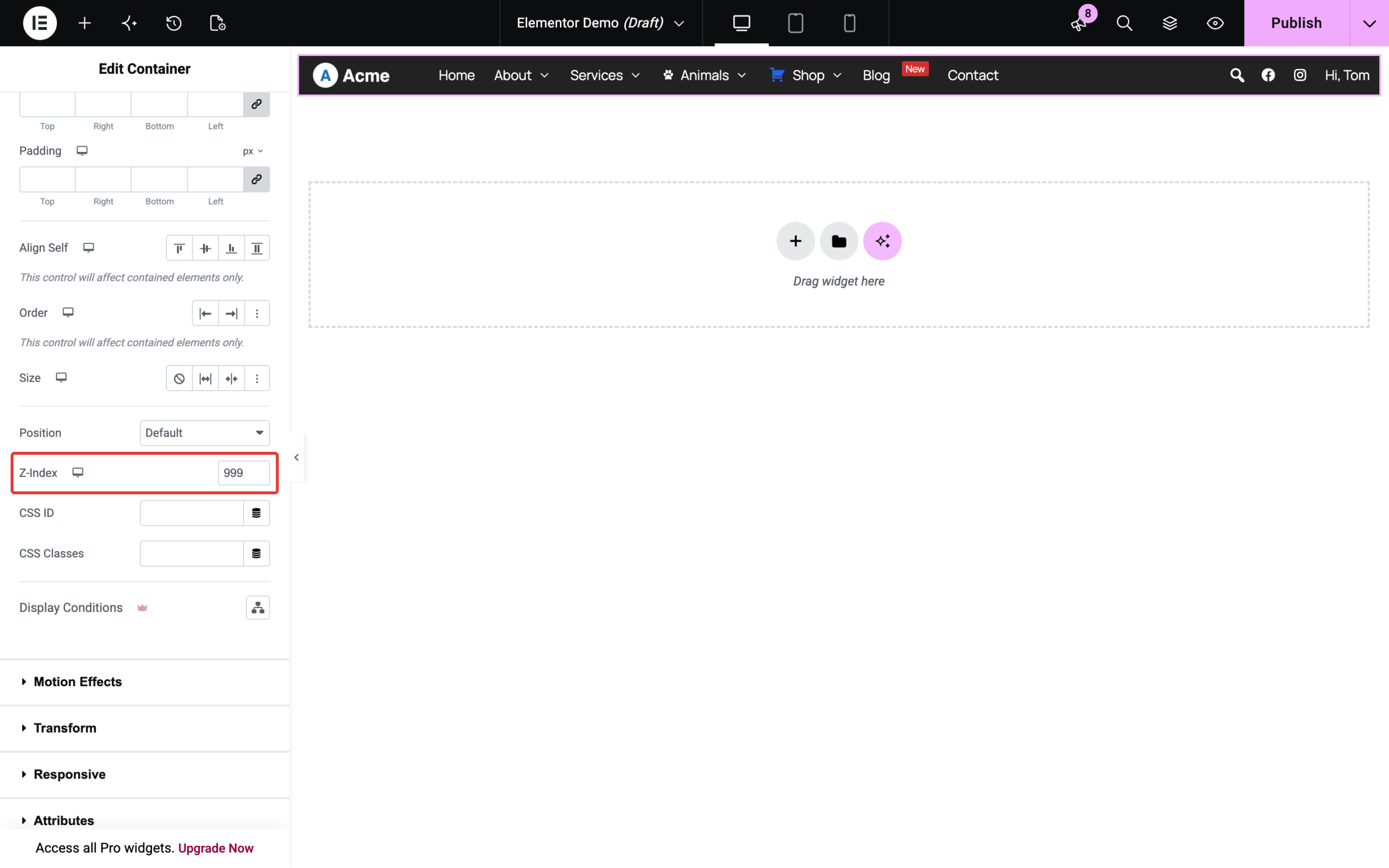This screenshot has width=1389, height=868.
Task: Open the Finder search icon in top bar
Action: [x=1124, y=23]
